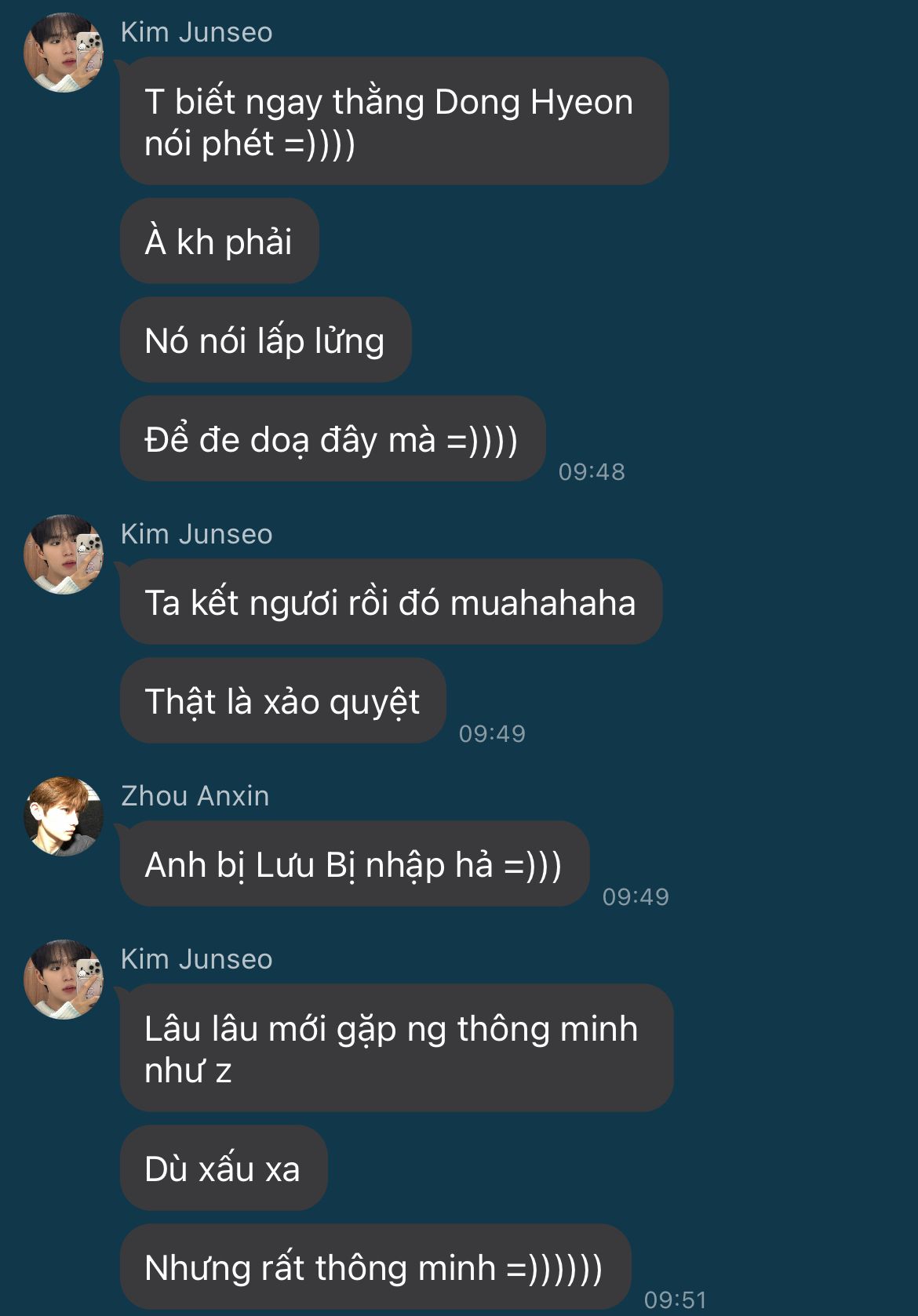This screenshot has width=918, height=1316.
Task: Open Kim Junseo's avatar at the top
Action: [64, 53]
